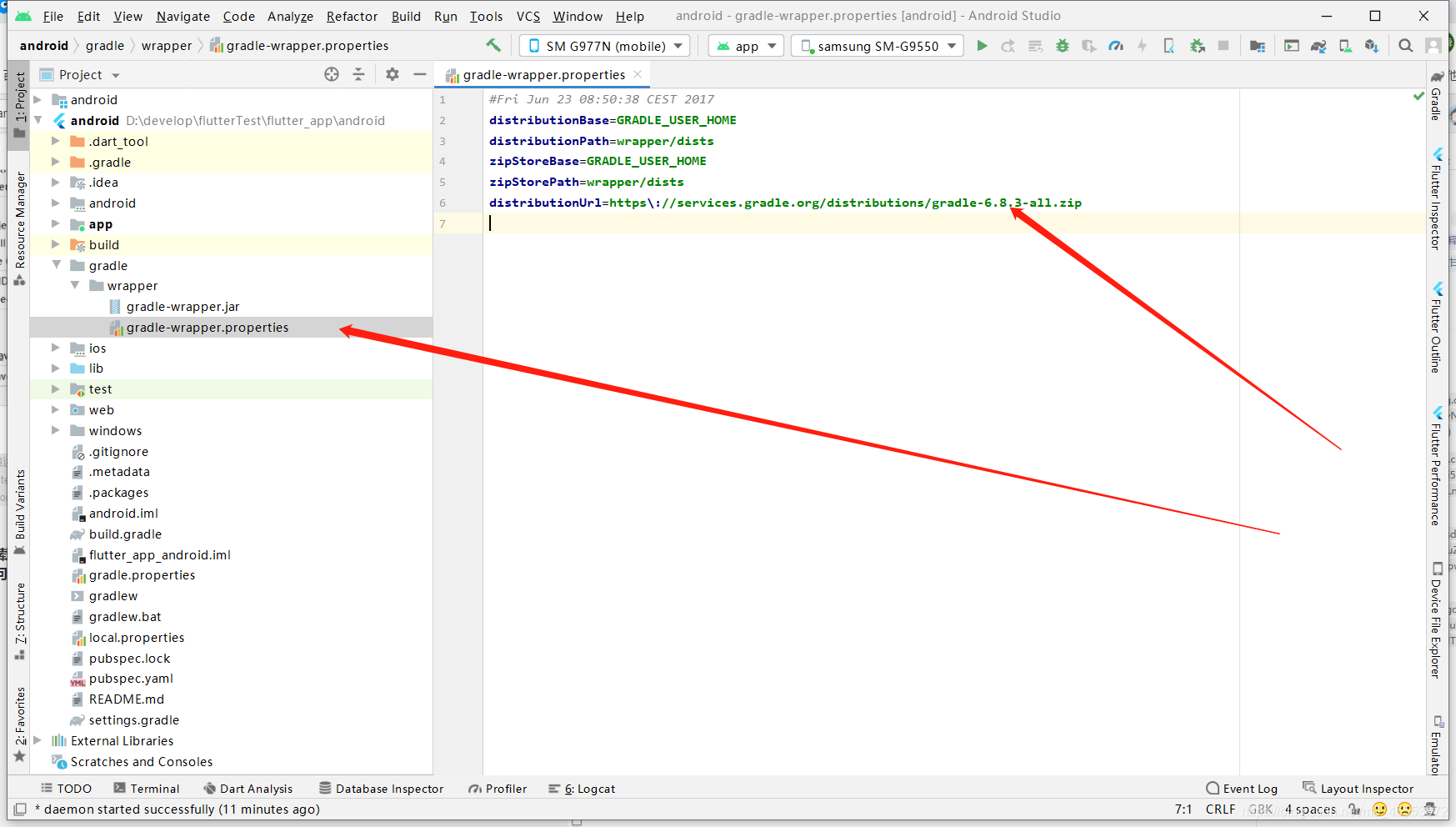Image resolution: width=1456 pixels, height=827 pixels.
Task: Click the distributionUrl line in editor
Action: [x=785, y=203]
